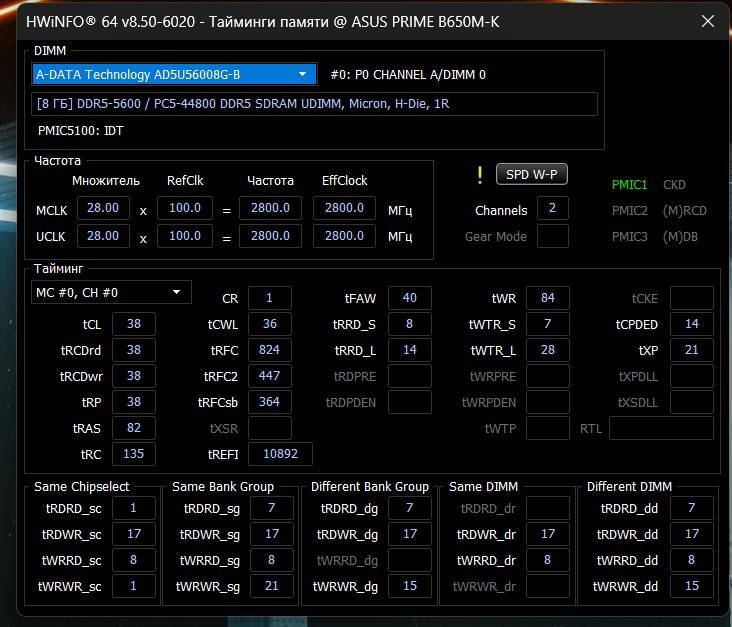This screenshot has width=732, height=627.
Task: Expand the MC #0, CH #0 channel dropdown
Action: [111, 293]
